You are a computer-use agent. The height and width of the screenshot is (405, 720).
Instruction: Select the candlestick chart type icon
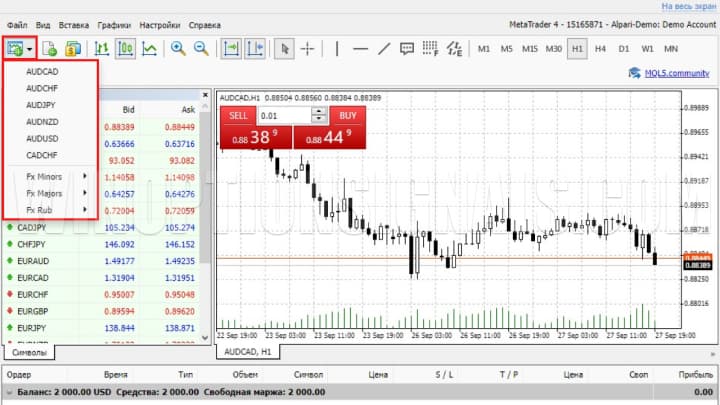[125, 48]
